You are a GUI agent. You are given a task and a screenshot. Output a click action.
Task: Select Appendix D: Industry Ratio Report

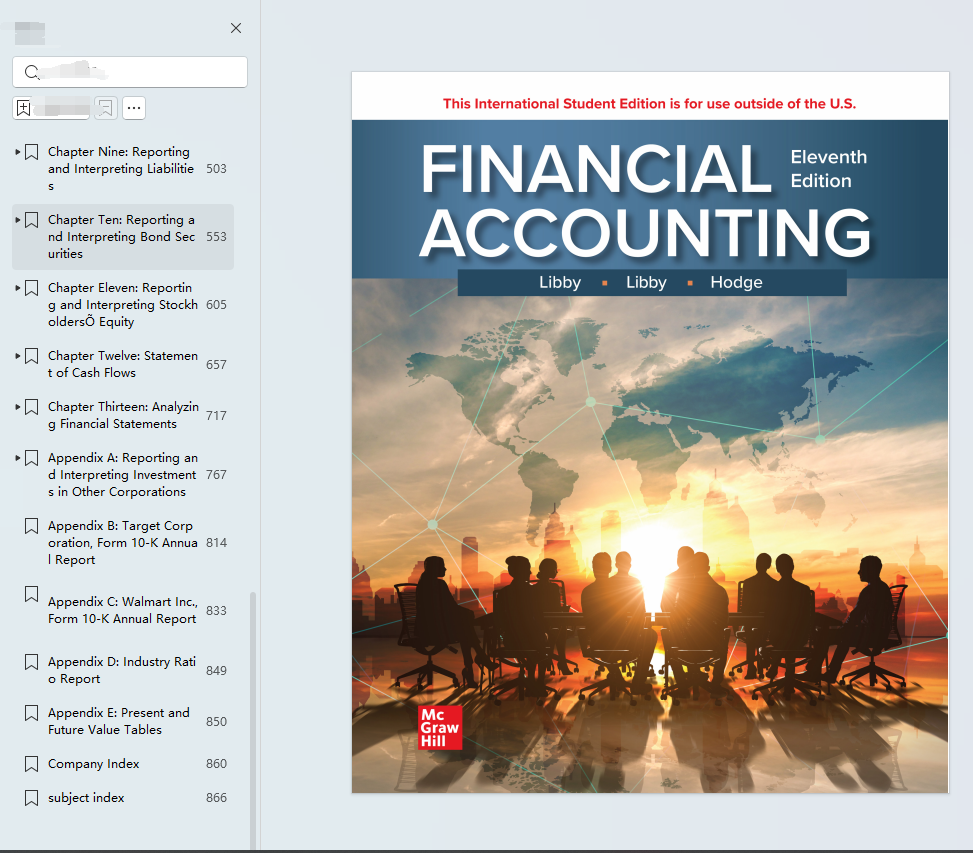click(x=122, y=670)
